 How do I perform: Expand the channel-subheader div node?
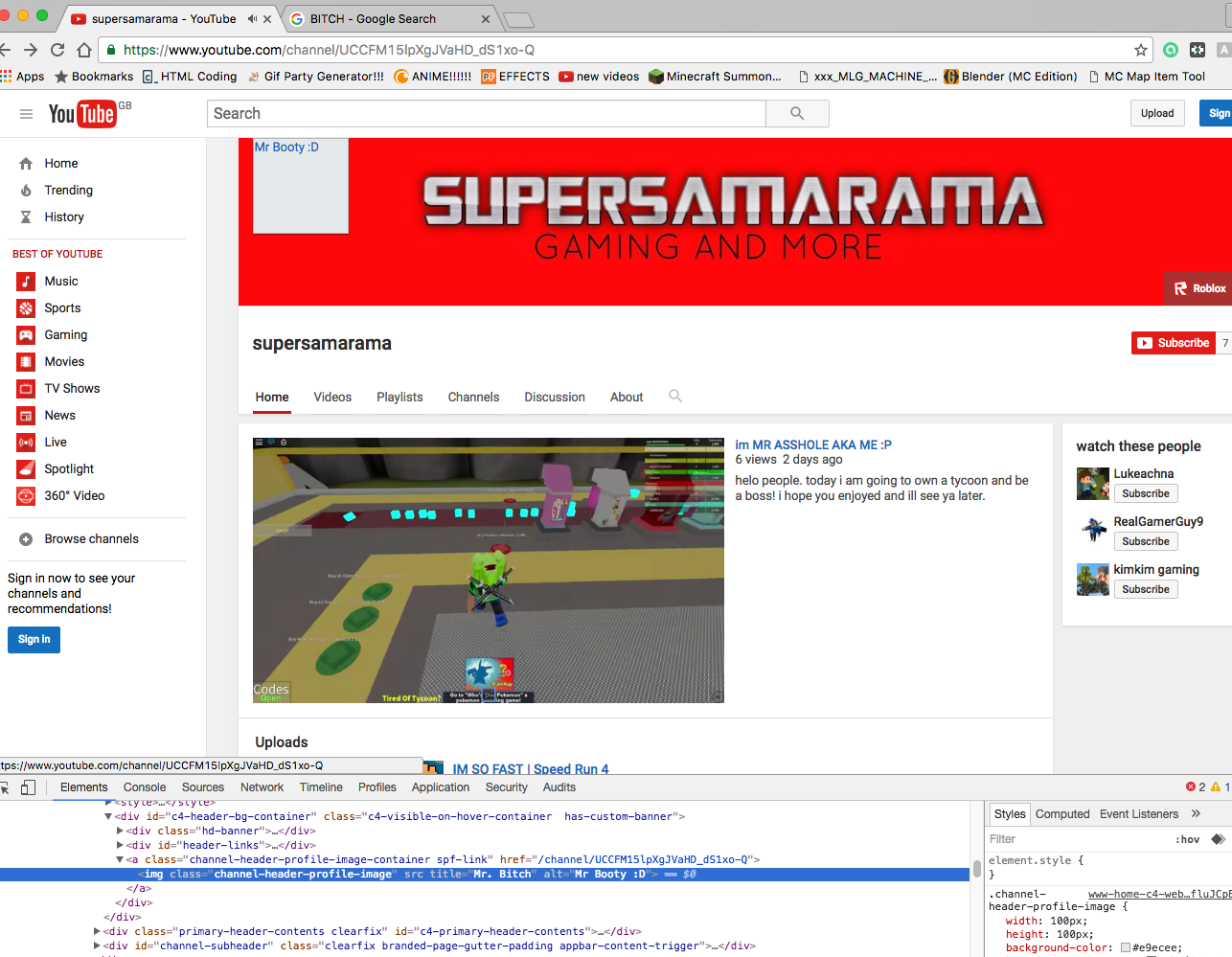coord(97,946)
